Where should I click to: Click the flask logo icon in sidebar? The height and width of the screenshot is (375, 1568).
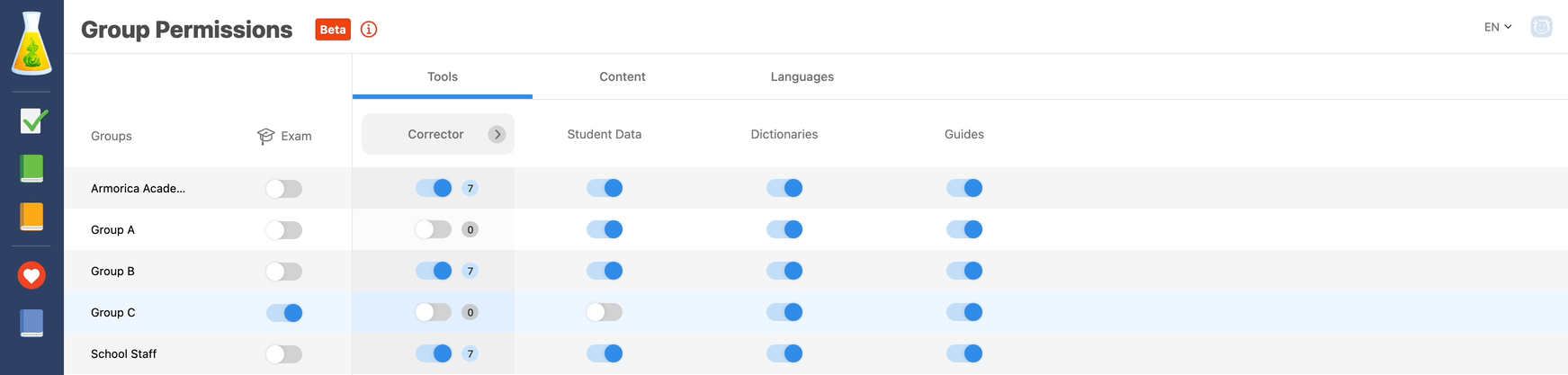(31, 43)
